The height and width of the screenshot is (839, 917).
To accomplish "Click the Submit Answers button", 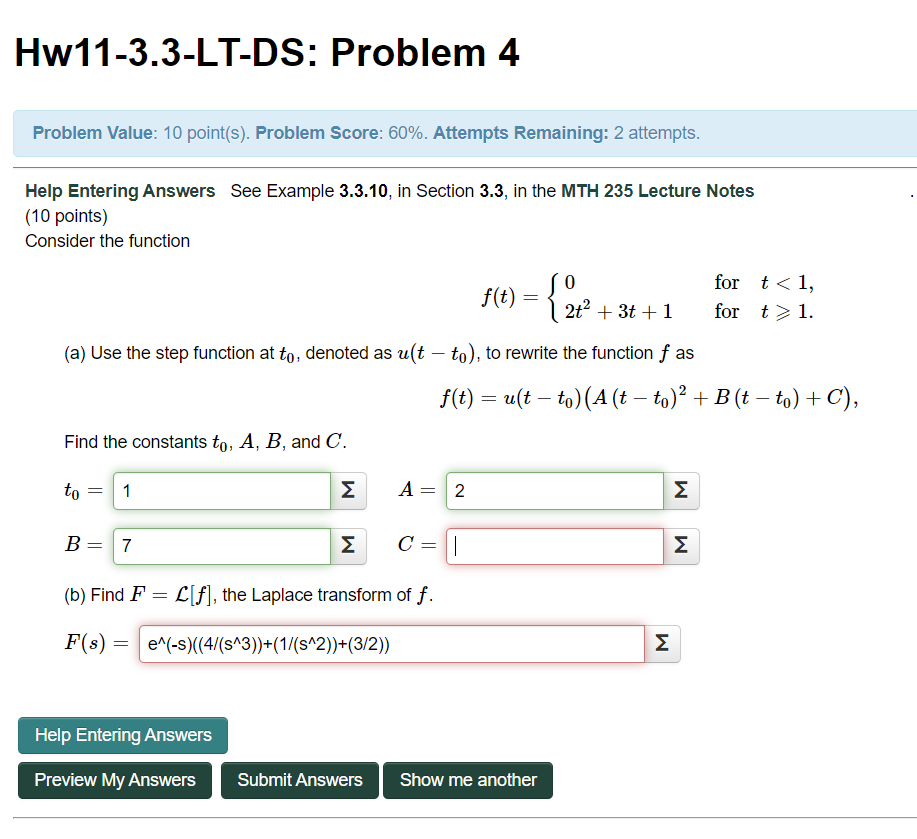I will tap(299, 780).
